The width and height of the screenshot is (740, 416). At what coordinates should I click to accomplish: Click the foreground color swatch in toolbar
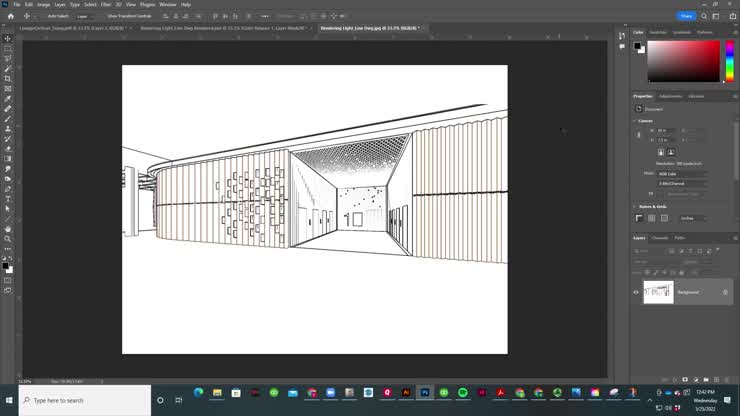pos(5,266)
